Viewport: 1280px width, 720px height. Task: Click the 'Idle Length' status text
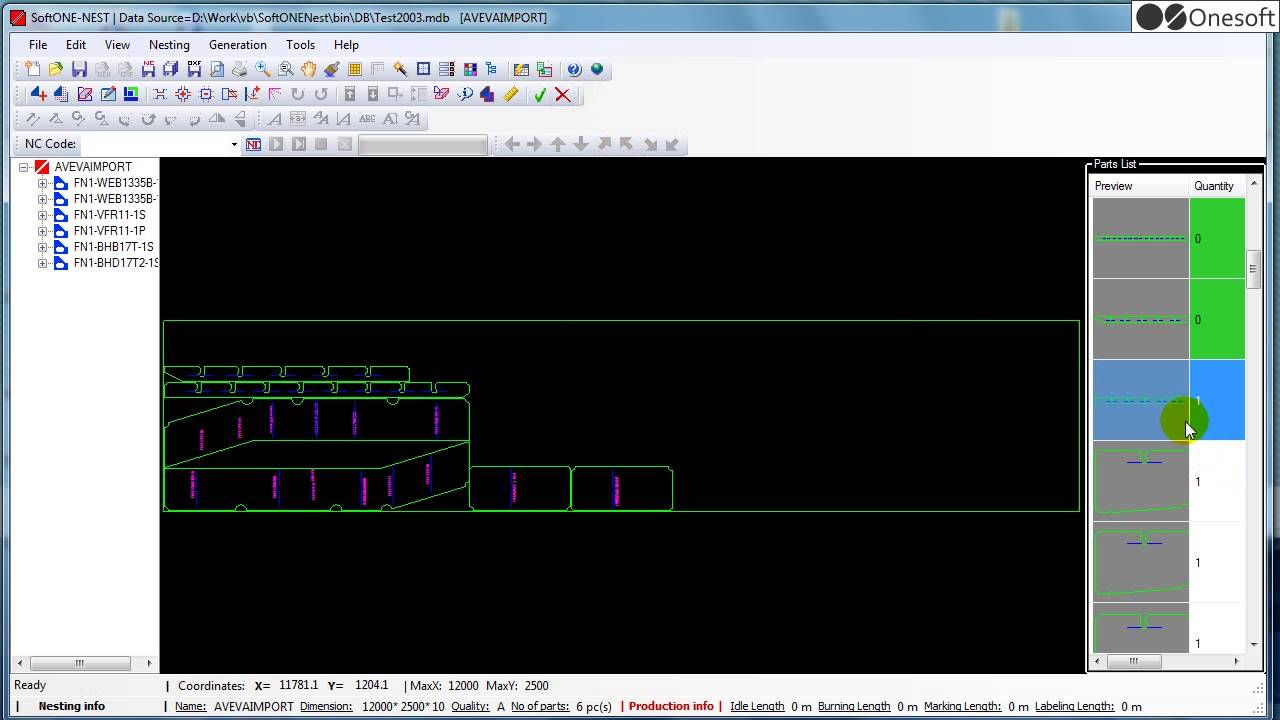click(x=757, y=706)
